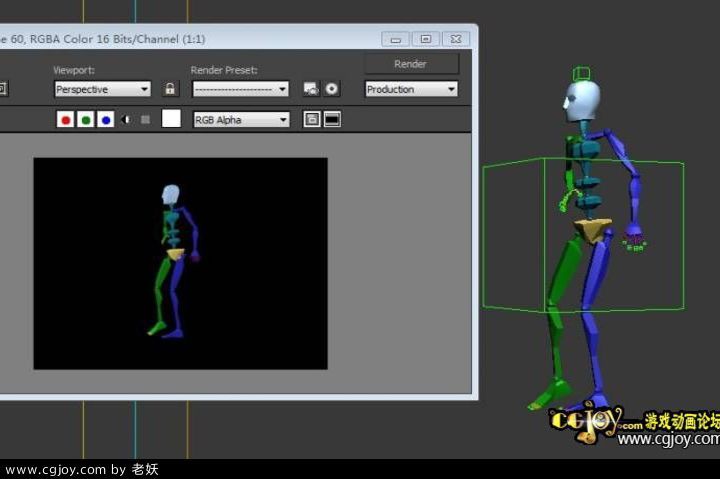Switch to monochrome display icon

click(x=145, y=120)
